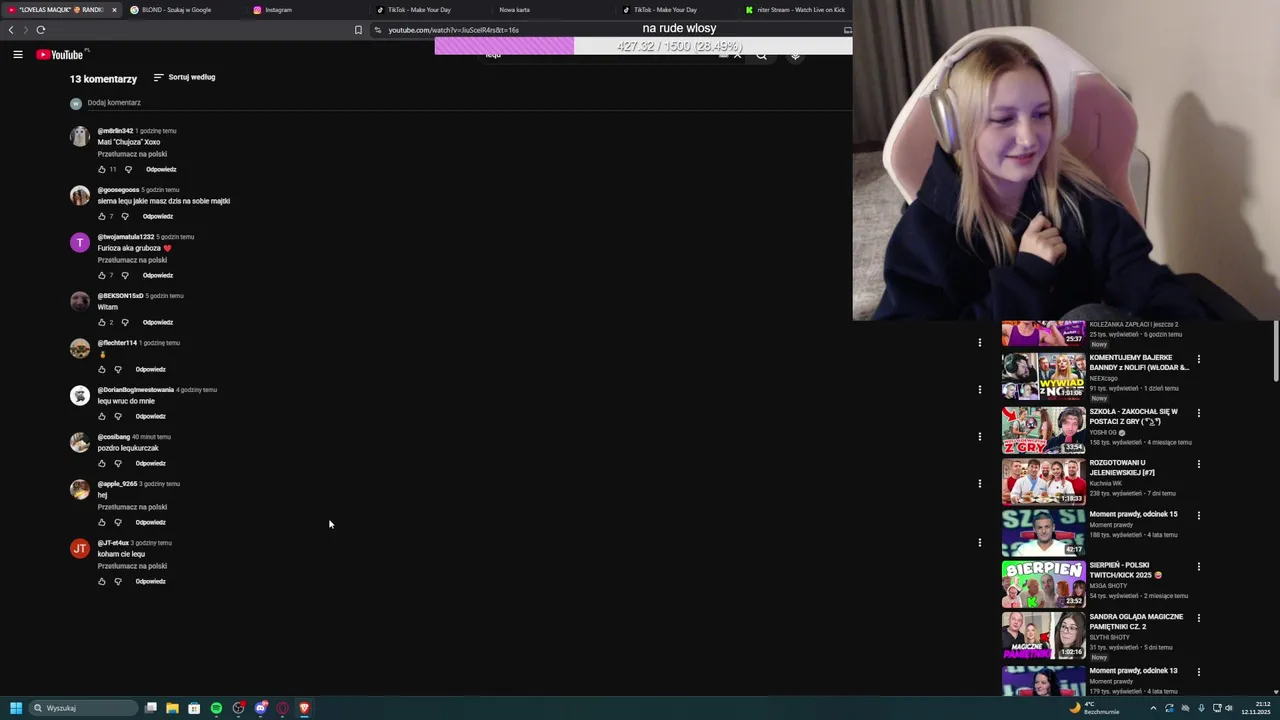This screenshot has height=720, width=1280.
Task: Reply to @goosegooss with Odpowiedz
Action: 158,216
